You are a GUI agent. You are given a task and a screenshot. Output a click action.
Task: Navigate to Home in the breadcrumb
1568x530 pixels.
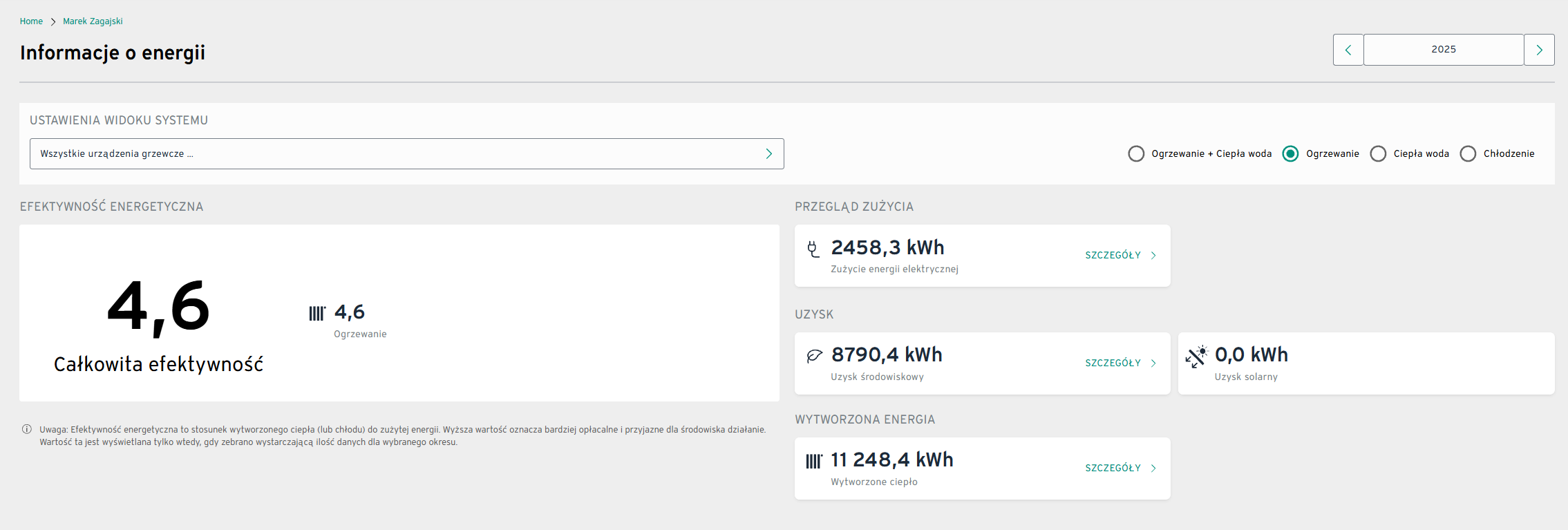coord(31,21)
